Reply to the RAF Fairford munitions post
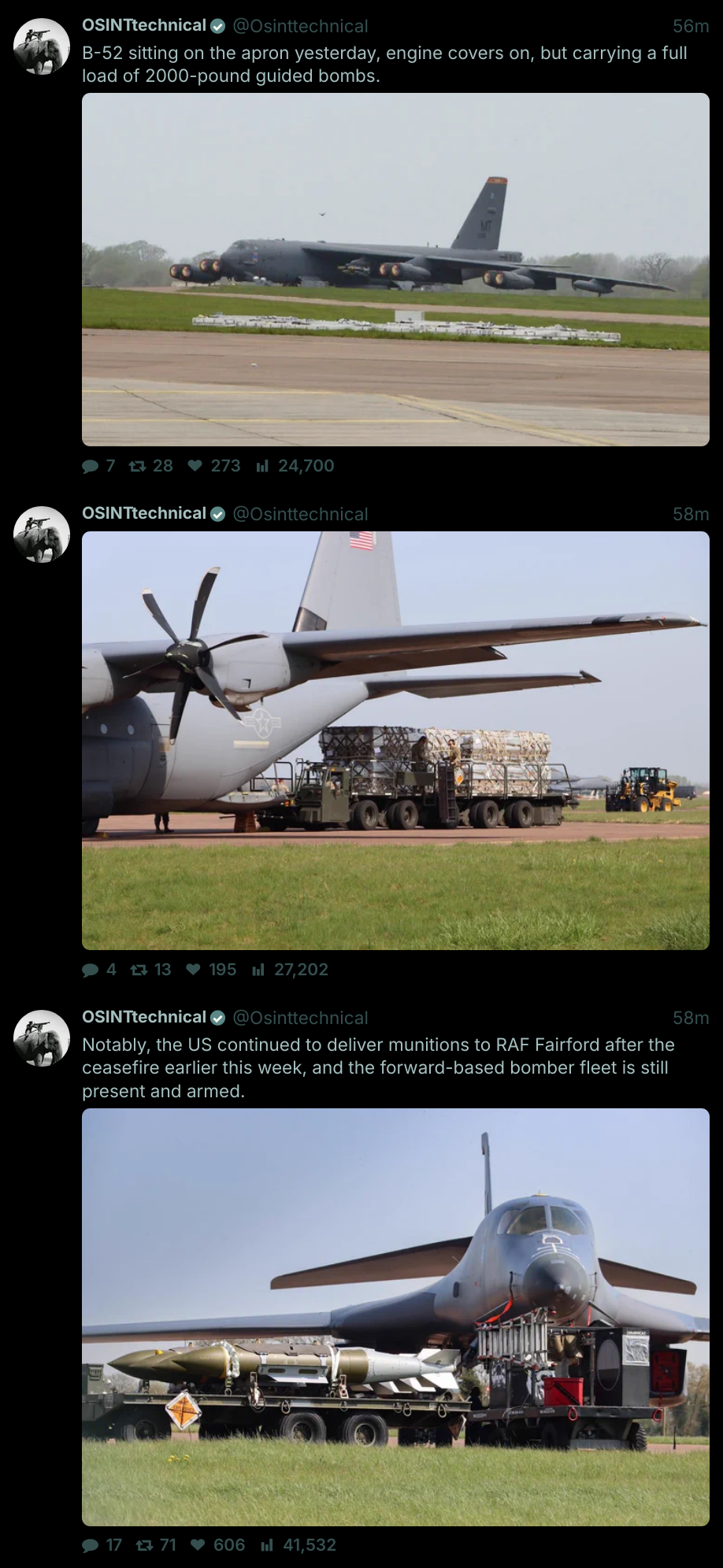723x1568 pixels. [102, 1545]
